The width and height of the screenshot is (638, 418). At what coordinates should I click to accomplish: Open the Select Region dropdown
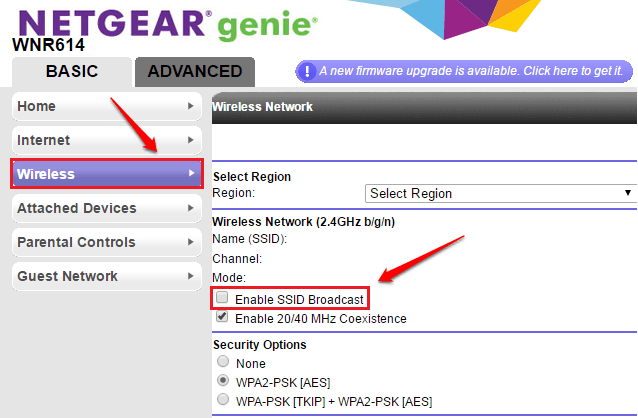[x=500, y=193]
